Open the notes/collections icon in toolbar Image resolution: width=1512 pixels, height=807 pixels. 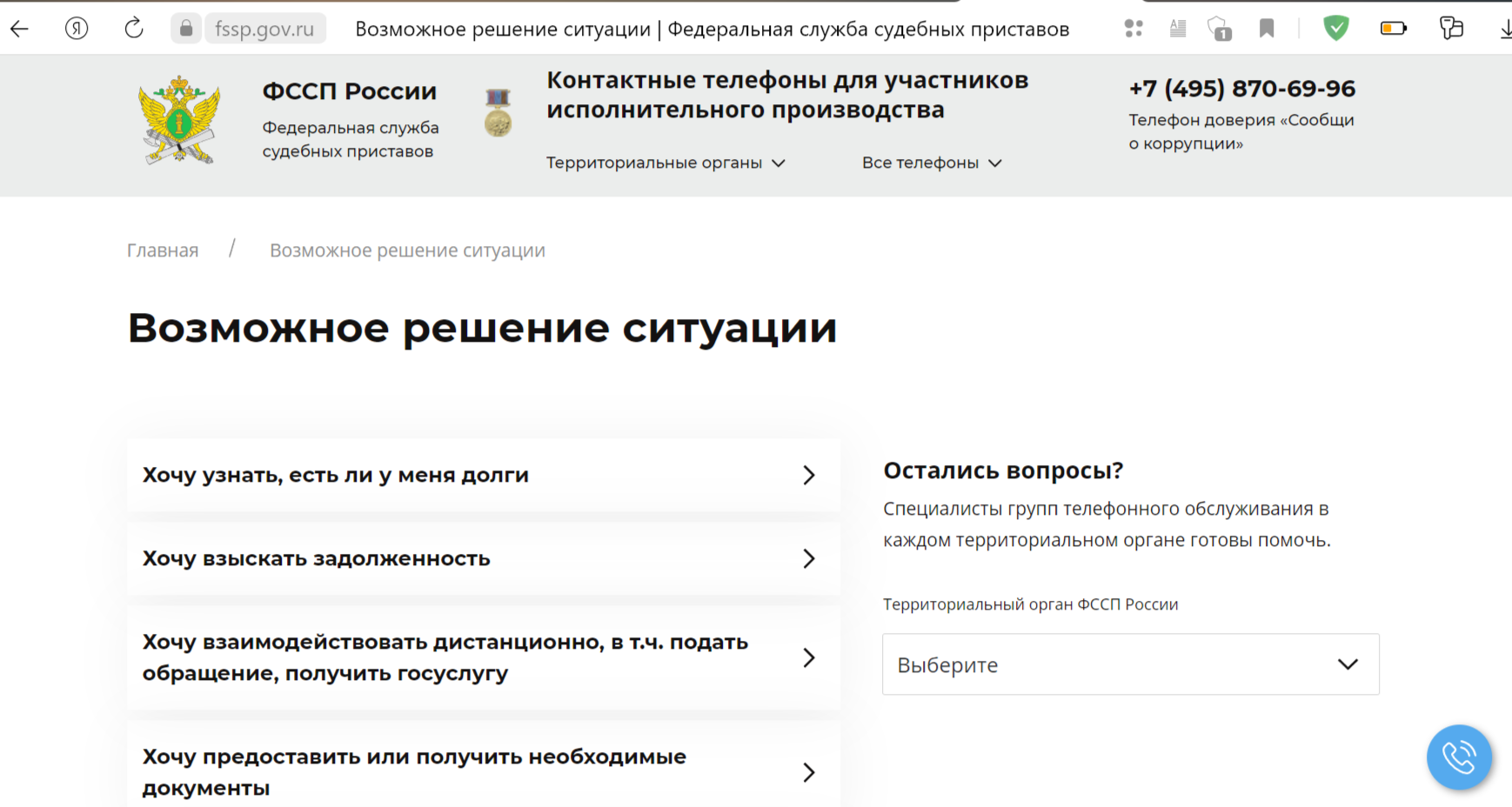click(1451, 29)
